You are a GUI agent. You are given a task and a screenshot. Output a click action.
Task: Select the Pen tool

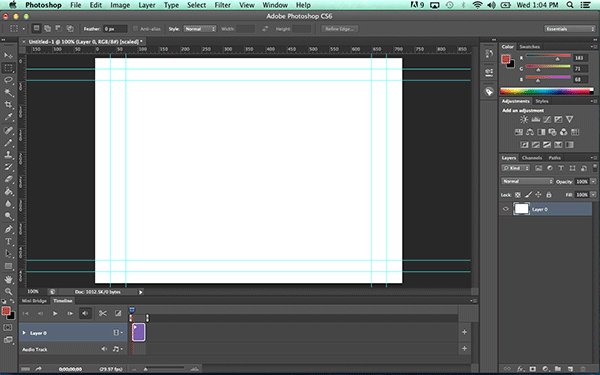point(8,229)
